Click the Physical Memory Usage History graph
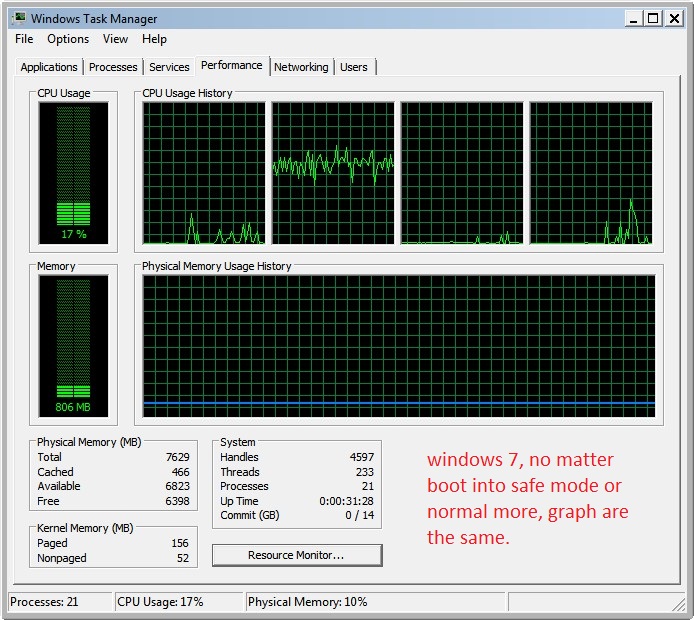Image resolution: width=694 pixels, height=620 pixels. tap(399, 346)
